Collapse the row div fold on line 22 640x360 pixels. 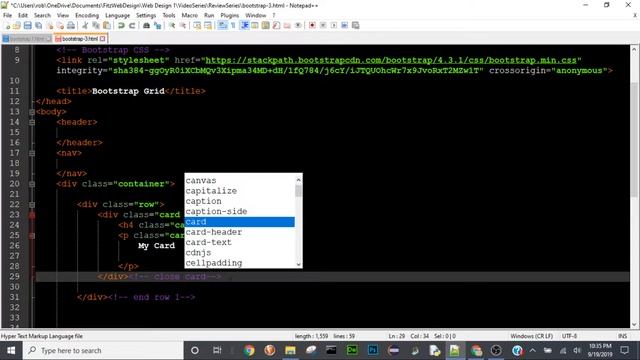(32, 204)
